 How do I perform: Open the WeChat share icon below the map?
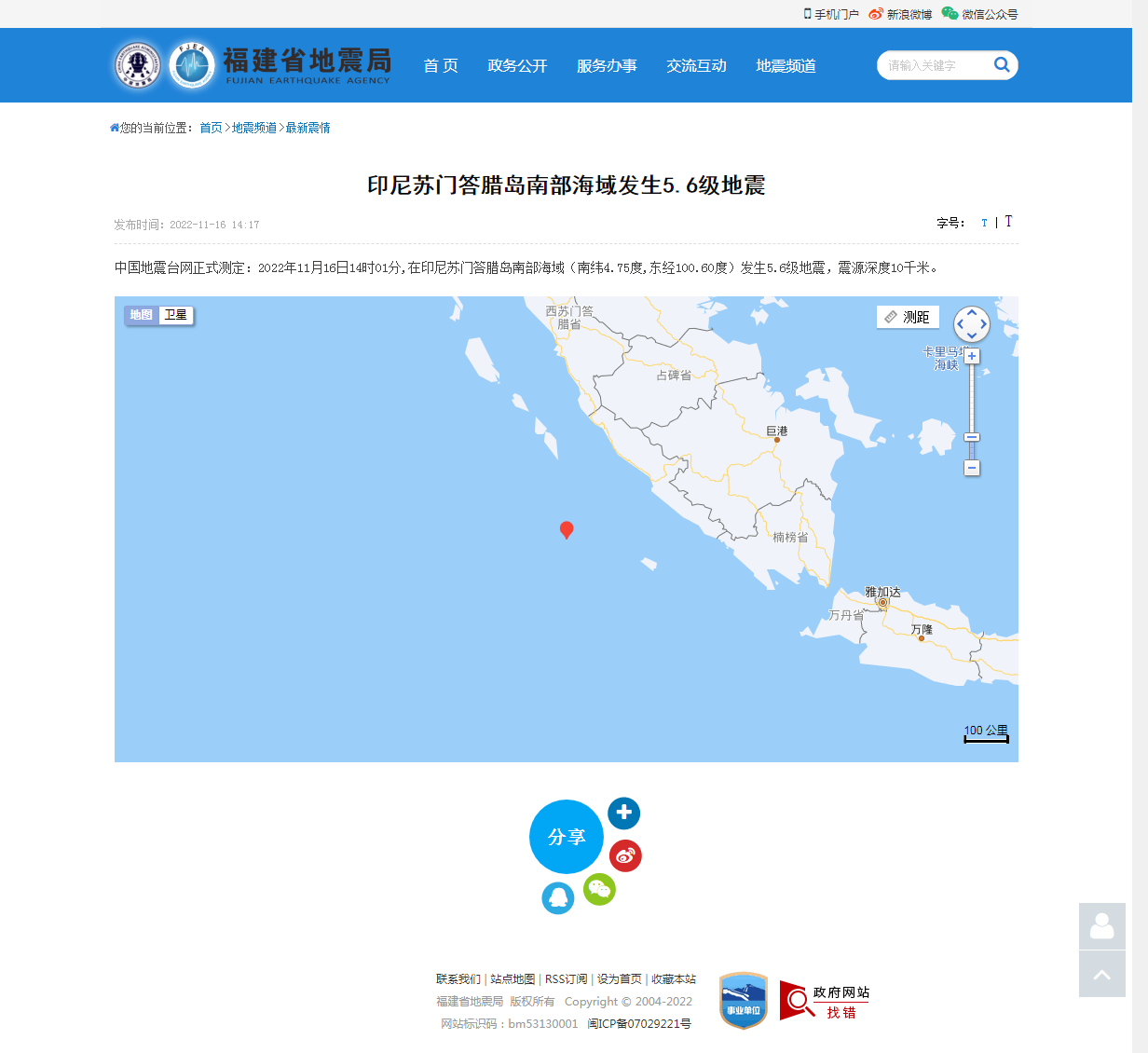tap(600, 890)
